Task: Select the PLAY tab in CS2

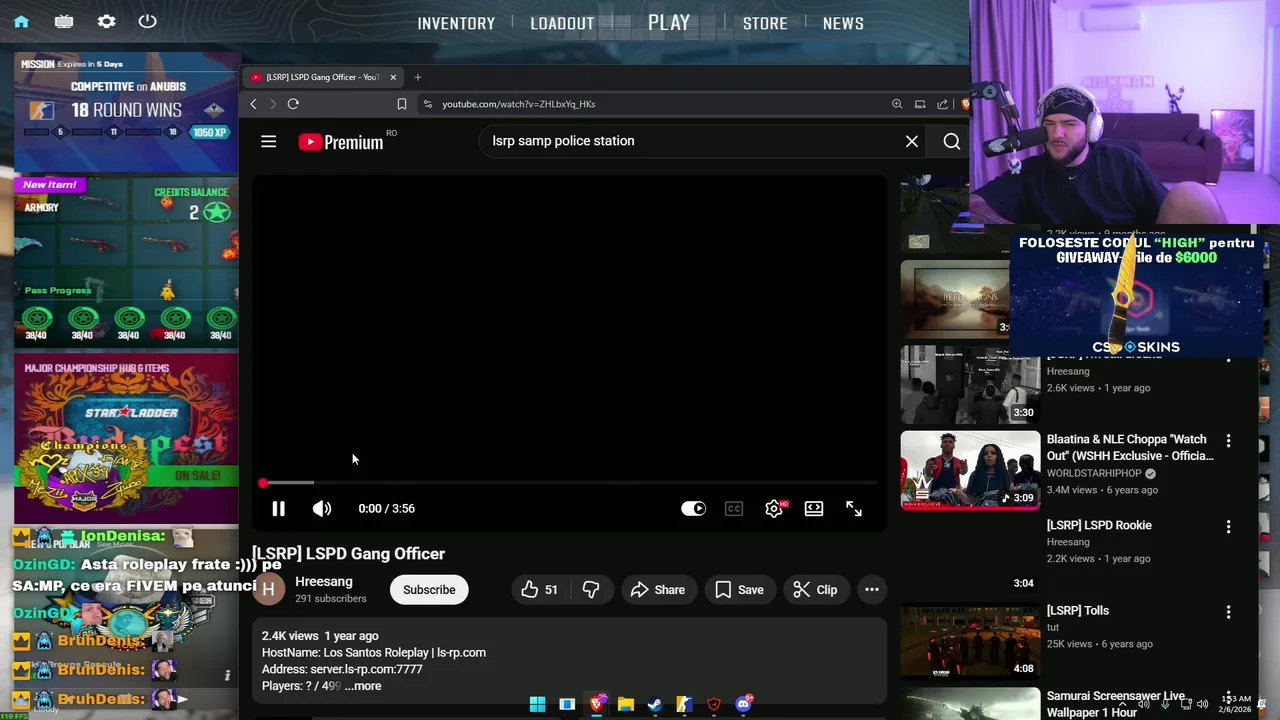Action: tap(669, 22)
